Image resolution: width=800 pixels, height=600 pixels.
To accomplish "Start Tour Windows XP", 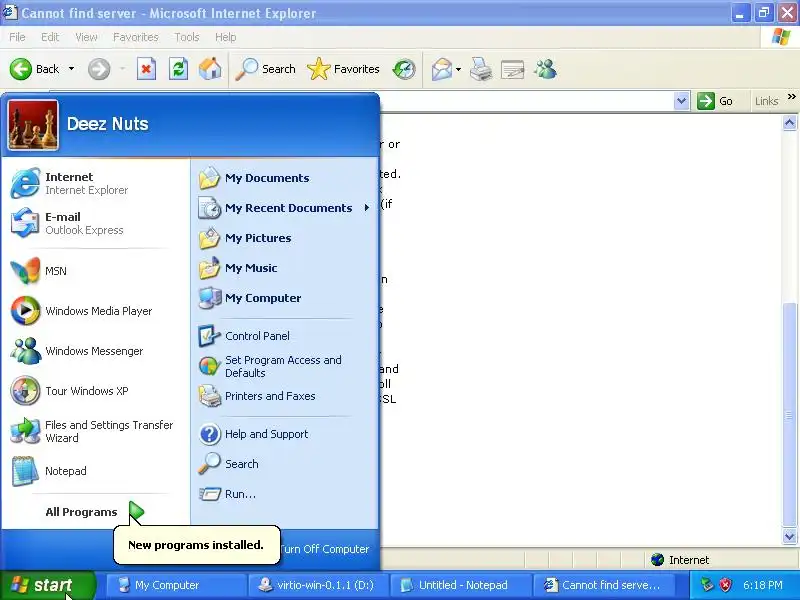I will [x=94, y=391].
